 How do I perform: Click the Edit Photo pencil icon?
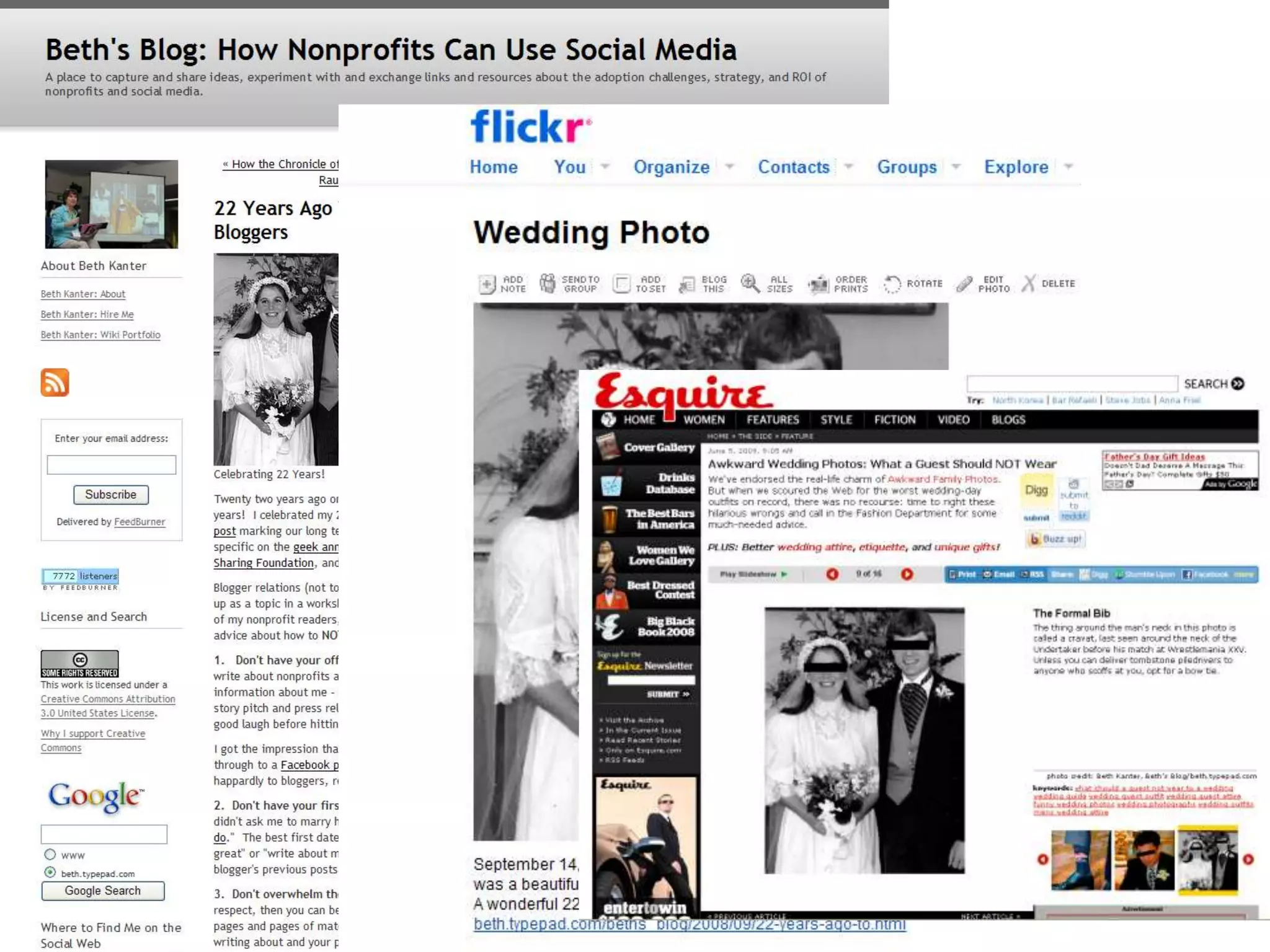point(964,284)
